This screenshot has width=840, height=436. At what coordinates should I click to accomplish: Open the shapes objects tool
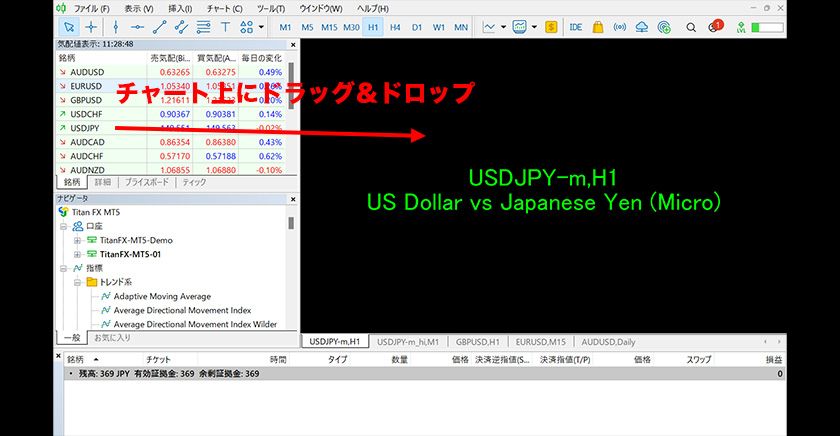pyautogui.click(x=246, y=27)
